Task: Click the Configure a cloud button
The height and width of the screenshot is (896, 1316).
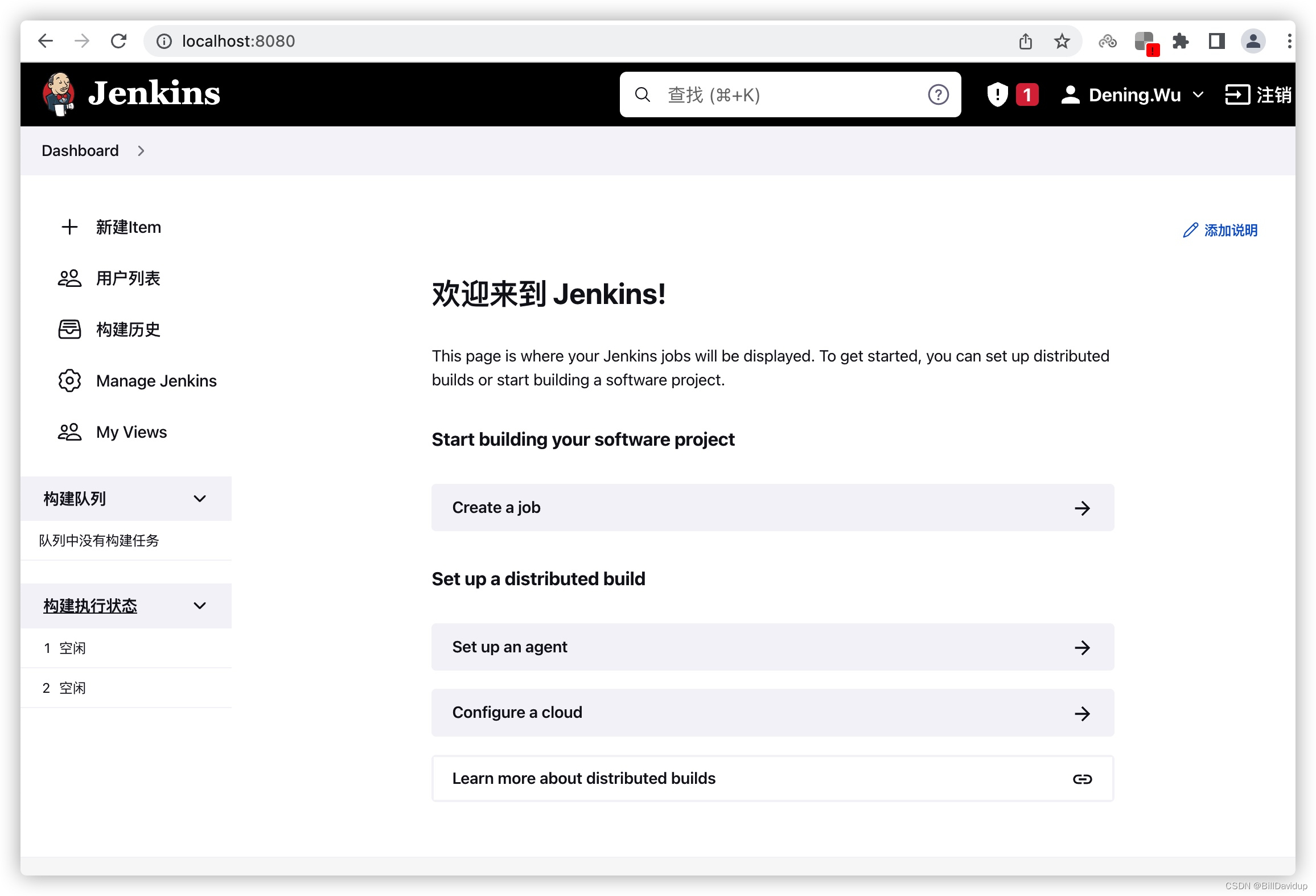Action: pyautogui.click(x=772, y=712)
